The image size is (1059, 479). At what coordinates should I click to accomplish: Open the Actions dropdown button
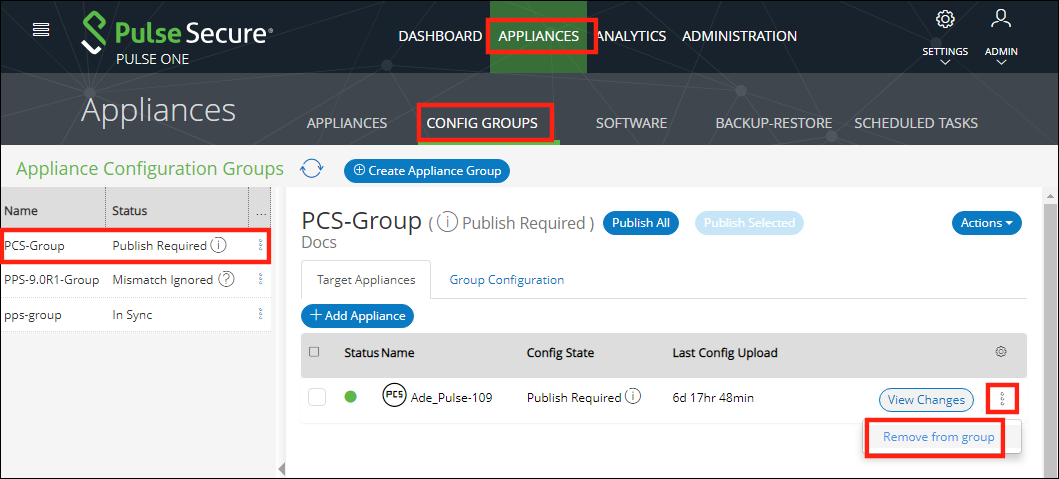987,223
